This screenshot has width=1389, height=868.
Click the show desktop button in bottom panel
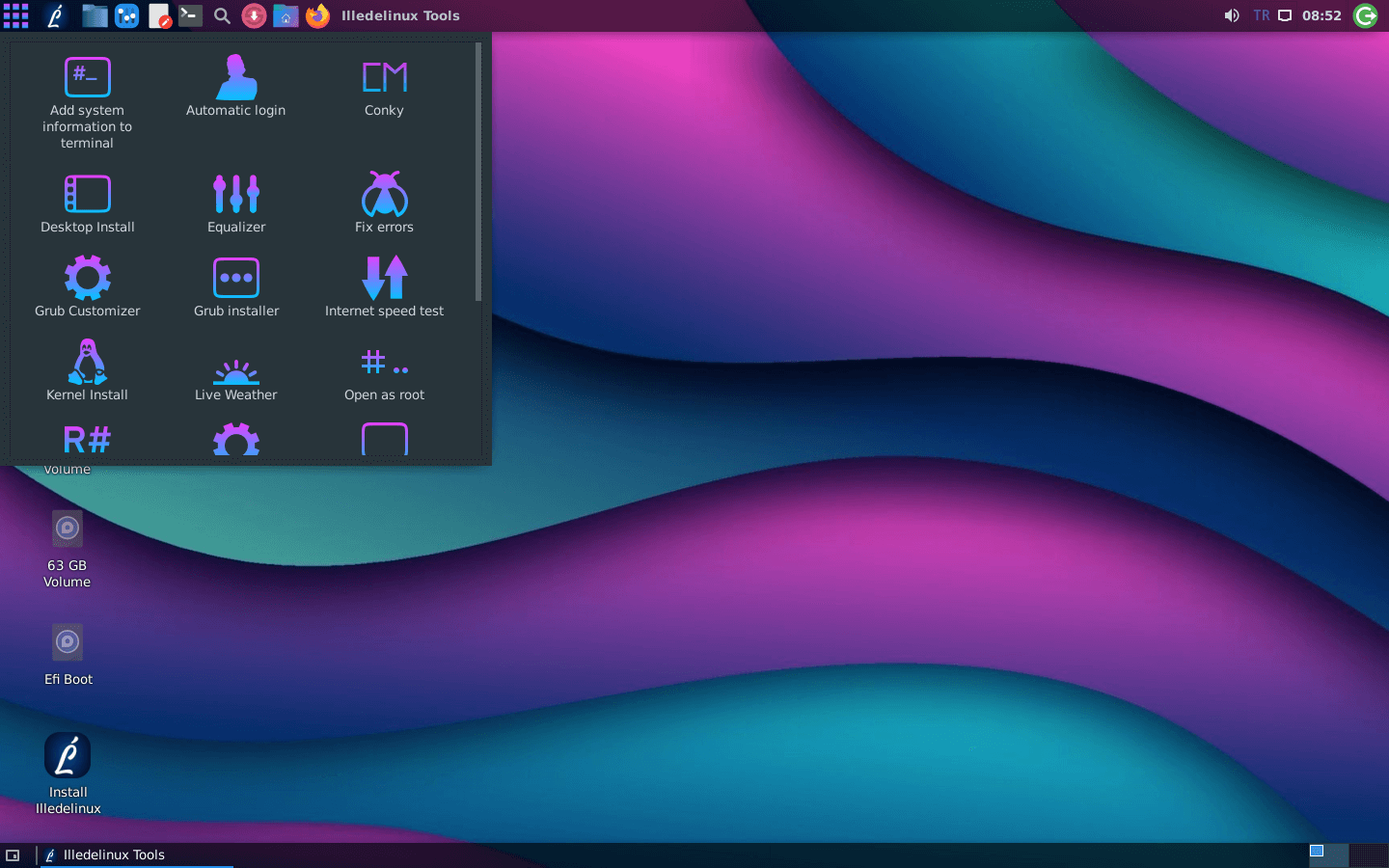(x=13, y=855)
